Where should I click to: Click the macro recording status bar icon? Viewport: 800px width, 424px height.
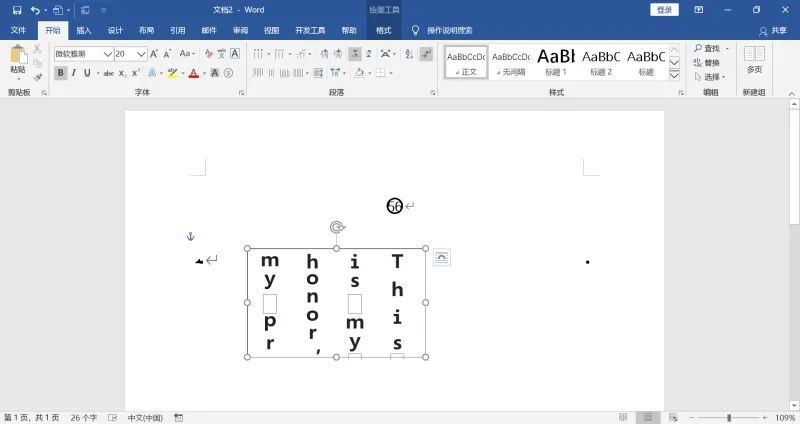178,417
